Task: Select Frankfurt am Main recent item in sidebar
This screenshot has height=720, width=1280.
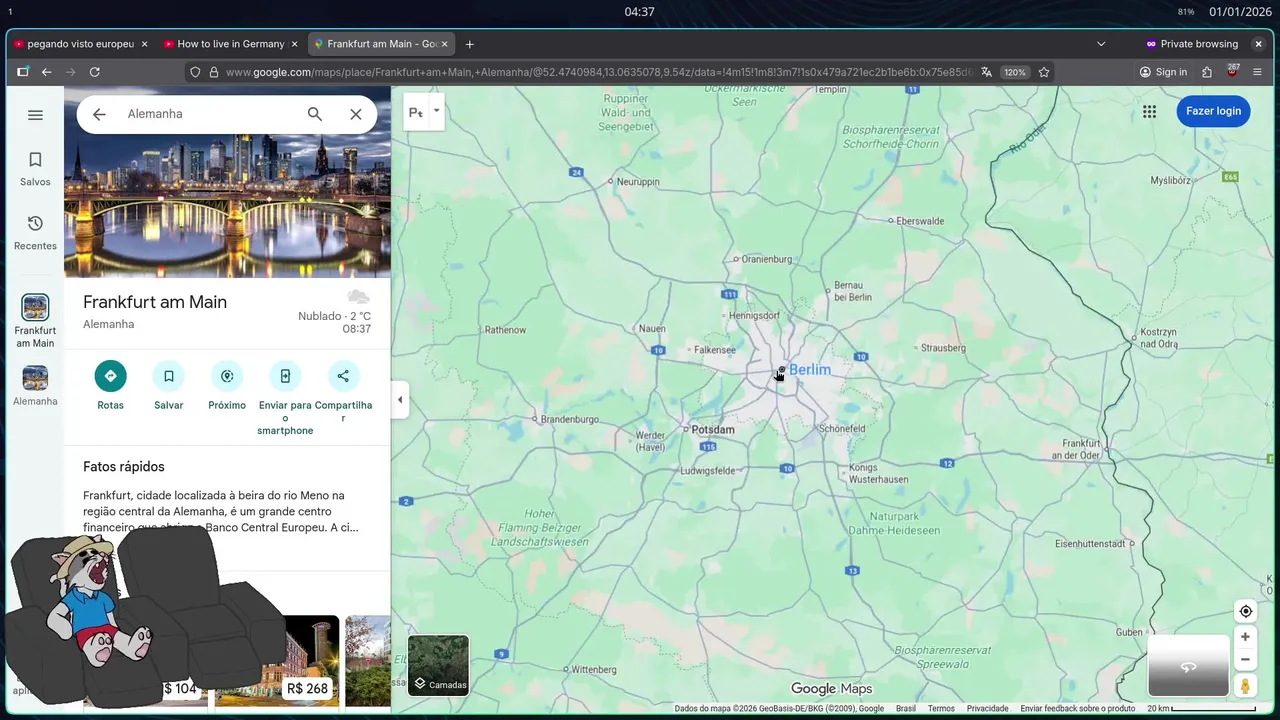Action: [x=35, y=321]
